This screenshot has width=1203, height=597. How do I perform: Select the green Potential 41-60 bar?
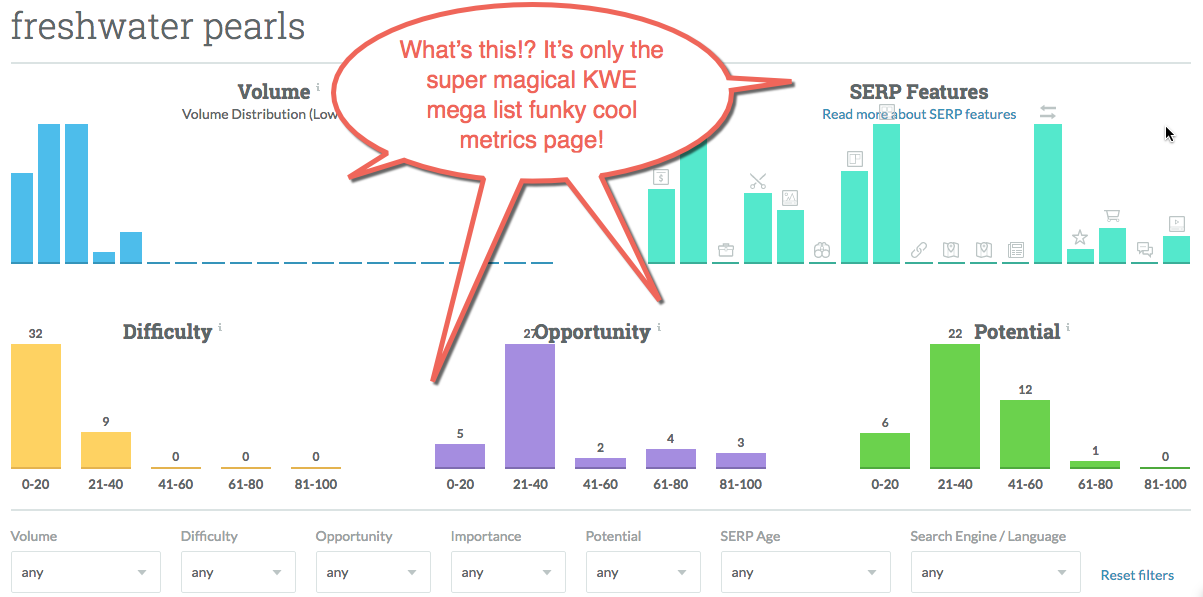pos(1025,434)
